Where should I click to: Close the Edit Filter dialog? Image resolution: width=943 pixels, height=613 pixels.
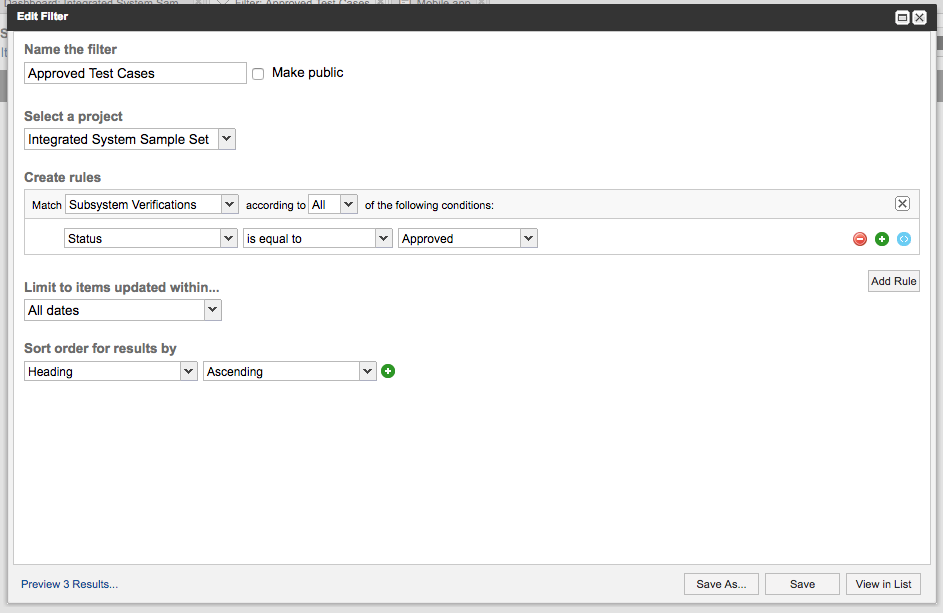click(x=920, y=17)
